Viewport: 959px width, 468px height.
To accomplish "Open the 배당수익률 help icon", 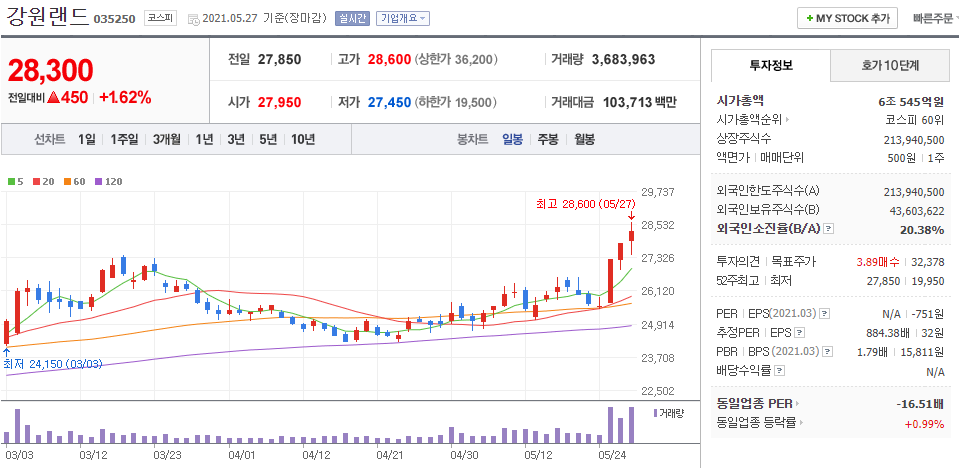I will (x=779, y=371).
